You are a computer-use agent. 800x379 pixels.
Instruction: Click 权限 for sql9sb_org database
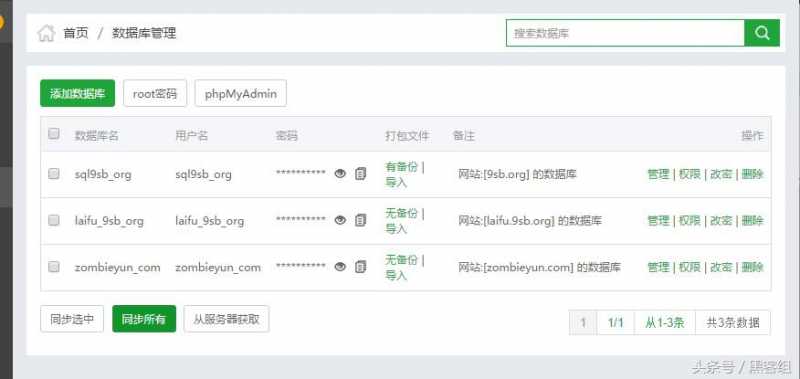689,174
